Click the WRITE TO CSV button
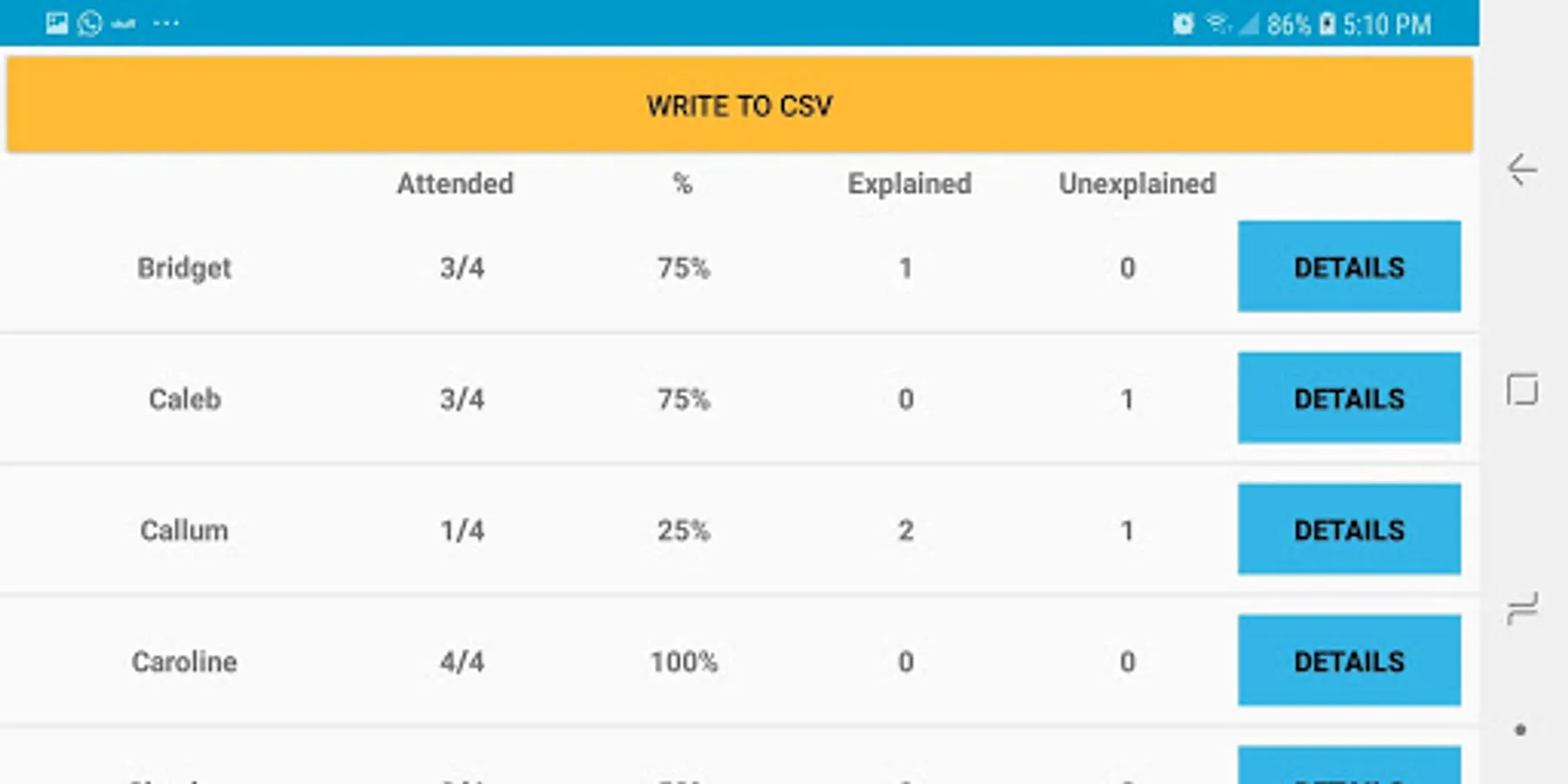This screenshot has width=1568, height=784. pyautogui.click(x=740, y=105)
